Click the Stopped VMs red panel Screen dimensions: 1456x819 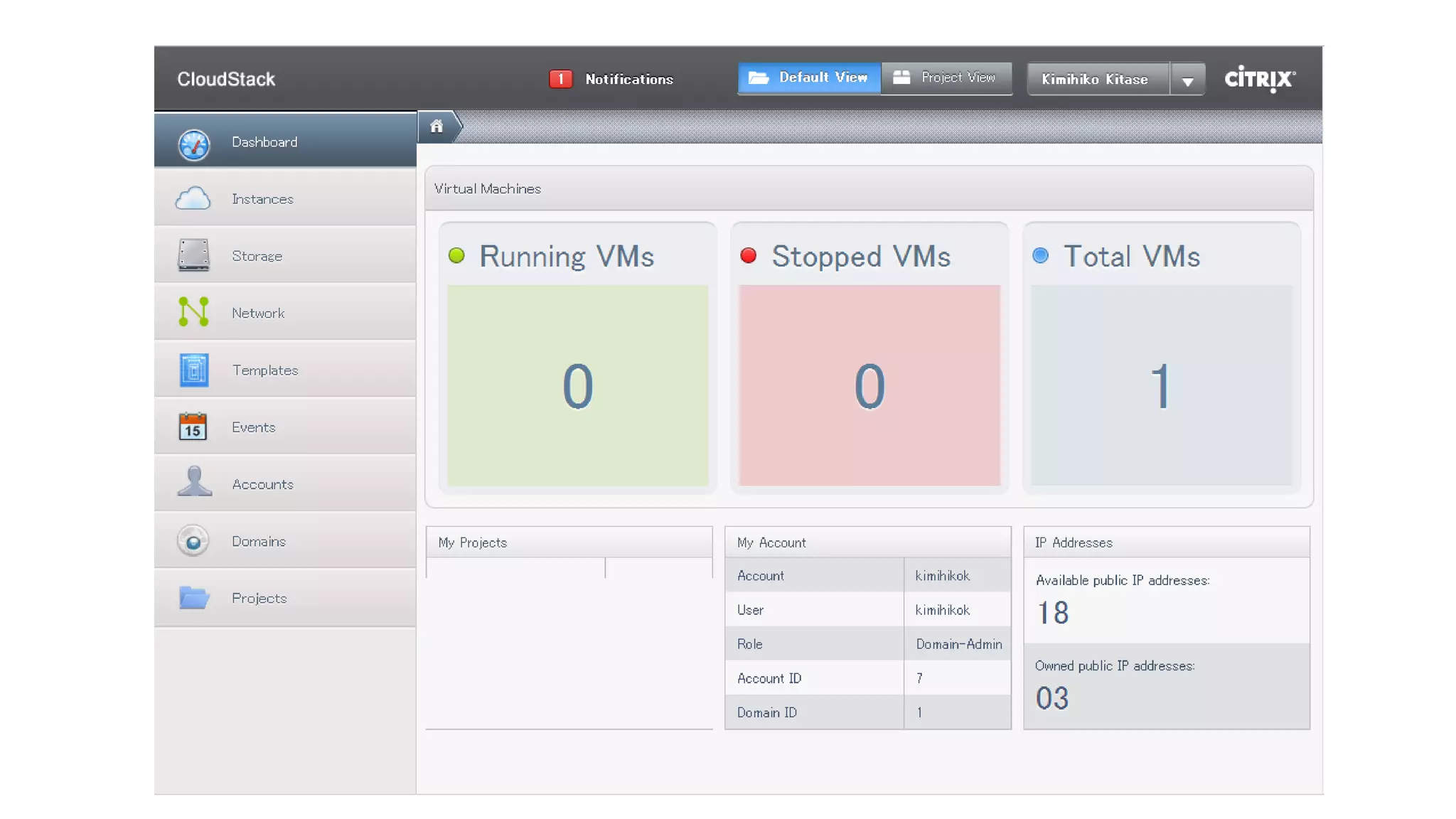point(869,385)
